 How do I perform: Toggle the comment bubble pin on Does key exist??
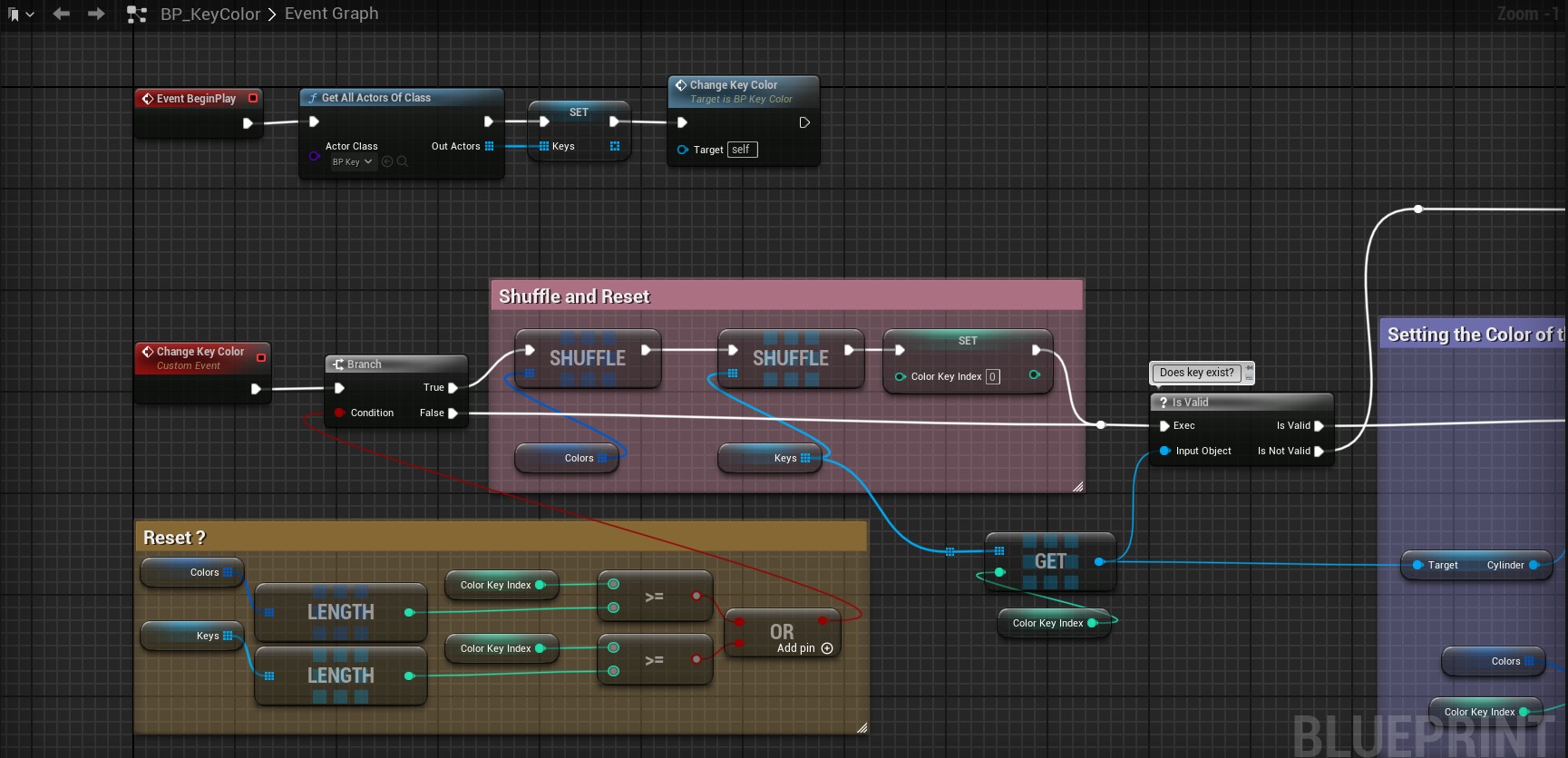(1249, 367)
